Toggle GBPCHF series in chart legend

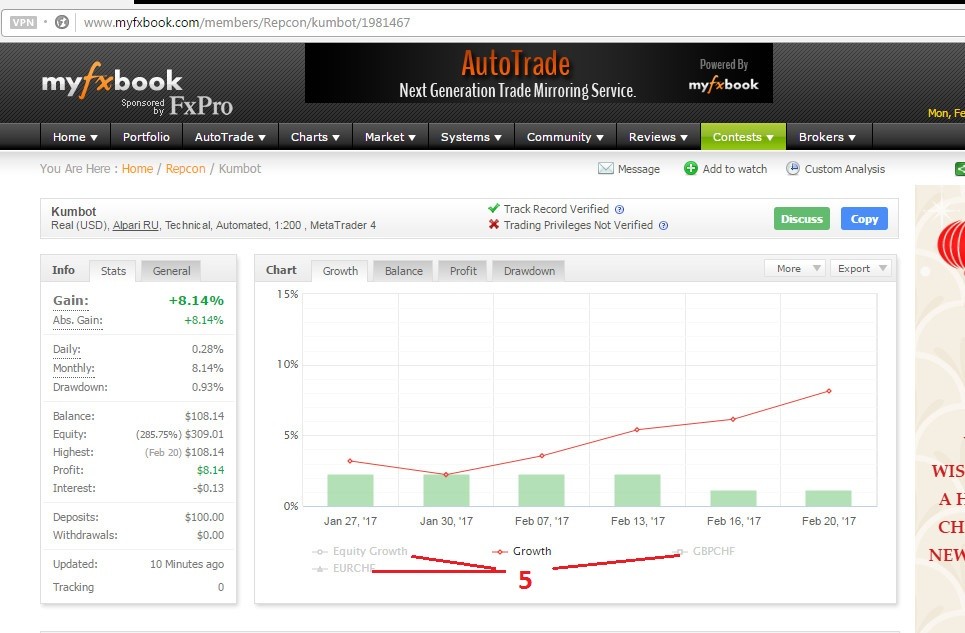(x=705, y=551)
